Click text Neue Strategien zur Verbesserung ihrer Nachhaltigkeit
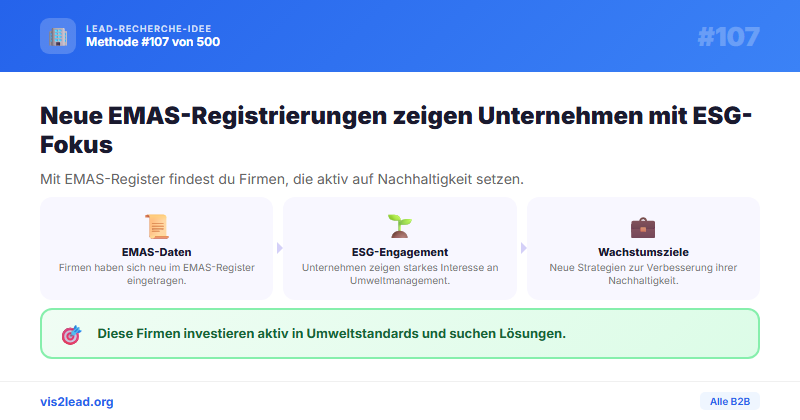This screenshot has width=800, height=420. click(643, 274)
